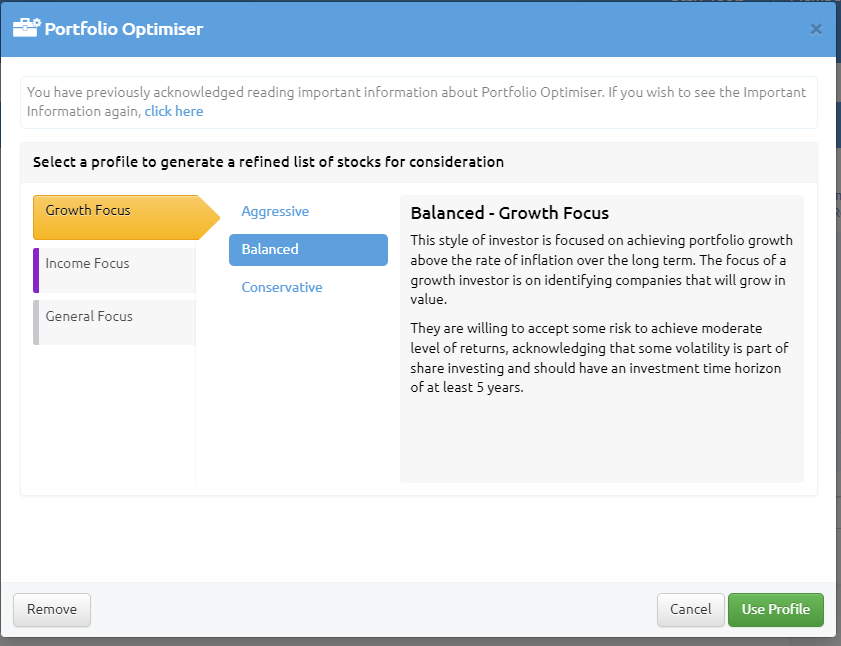Click the Cancel button
This screenshot has height=646, width=841.
[x=690, y=610]
